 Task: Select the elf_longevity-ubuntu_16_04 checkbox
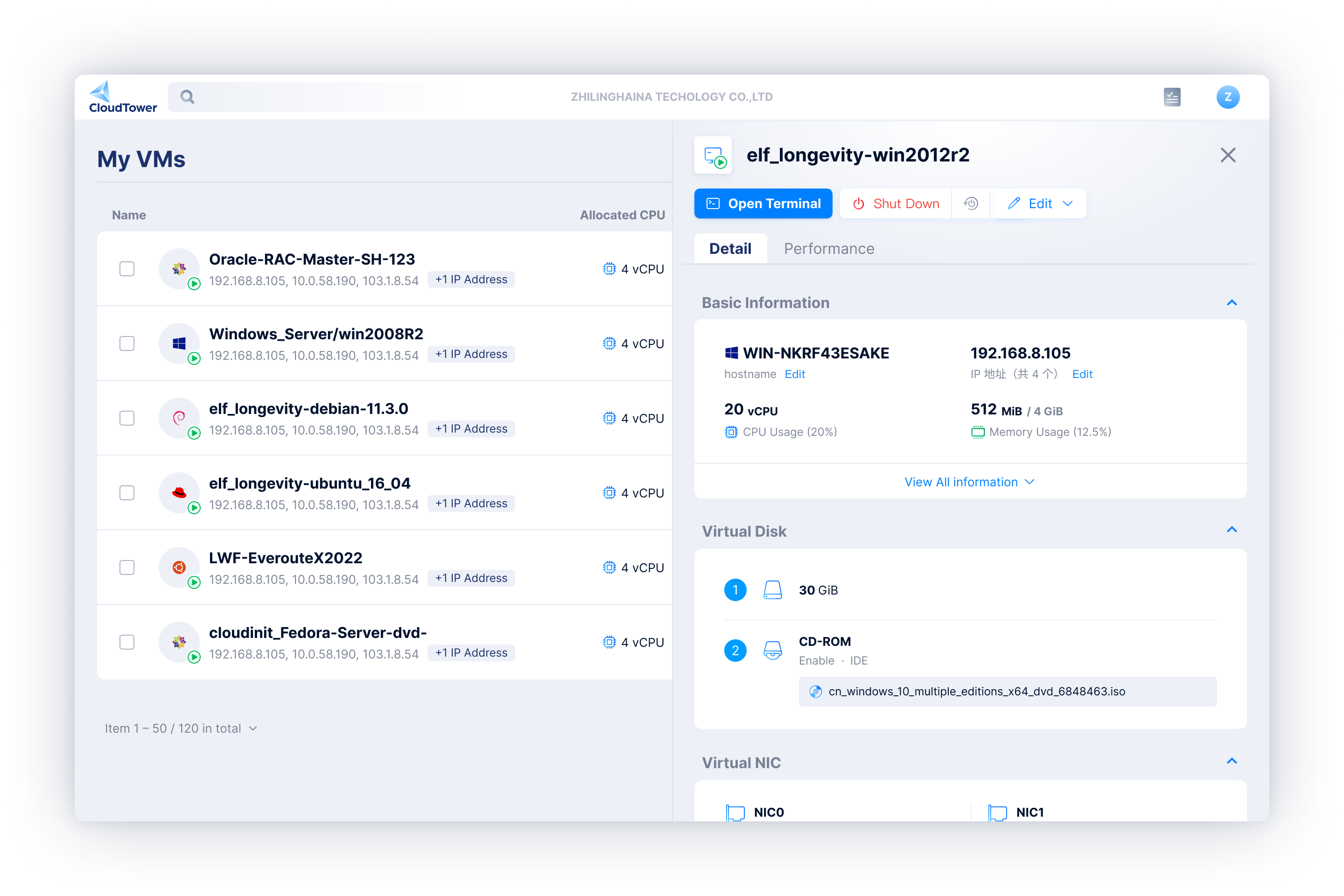[127, 493]
